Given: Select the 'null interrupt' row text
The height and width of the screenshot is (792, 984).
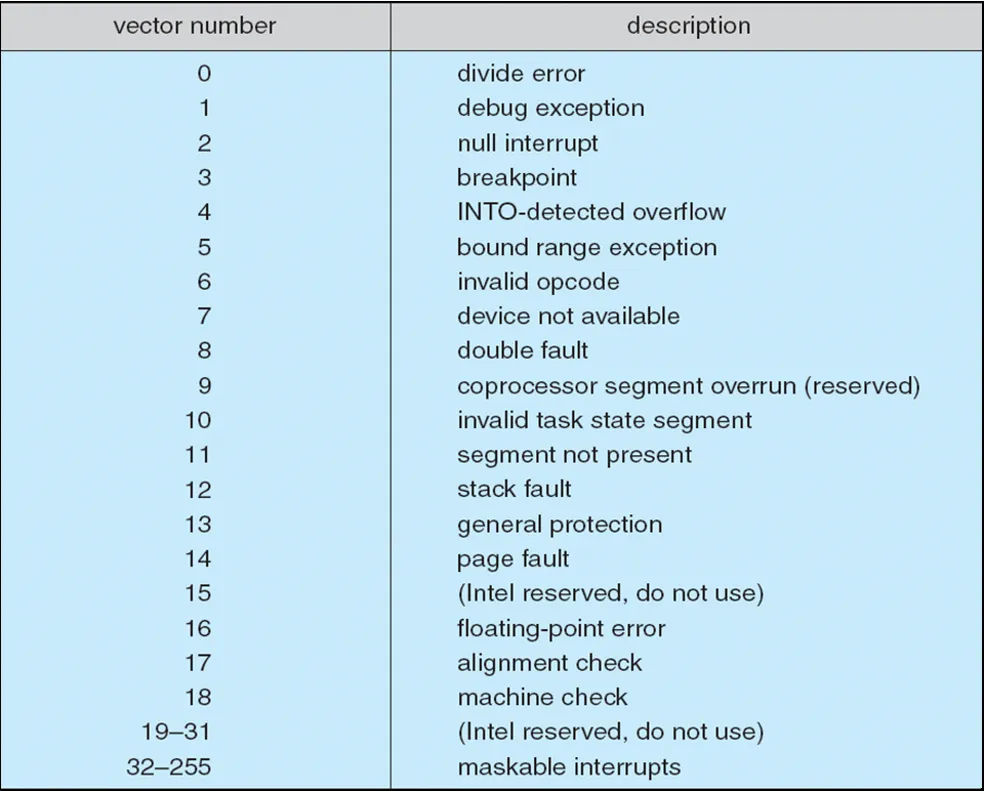Looking at the screenshot, I should point(528,143).
